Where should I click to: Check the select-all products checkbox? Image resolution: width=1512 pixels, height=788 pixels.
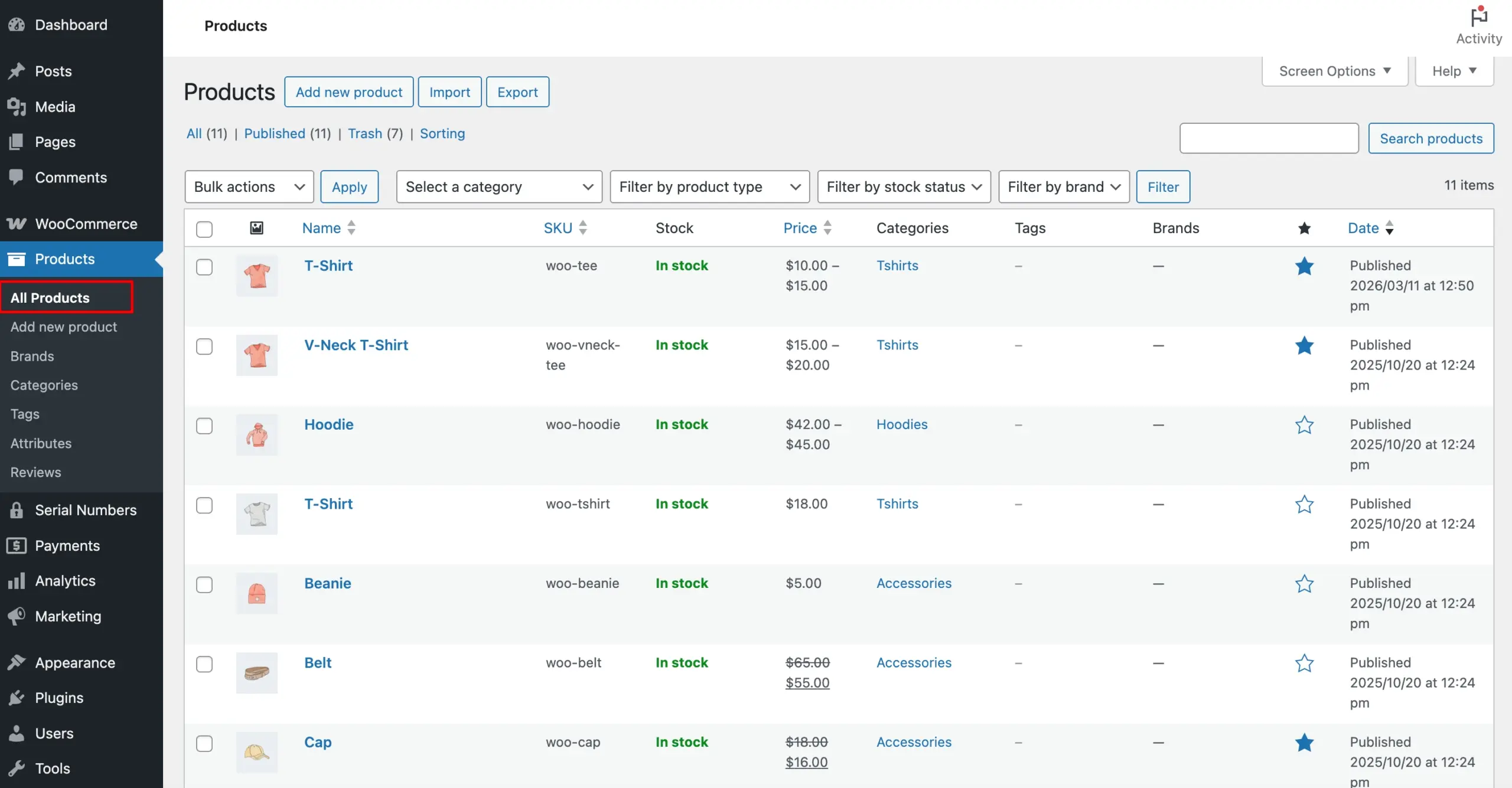[204, 229]
